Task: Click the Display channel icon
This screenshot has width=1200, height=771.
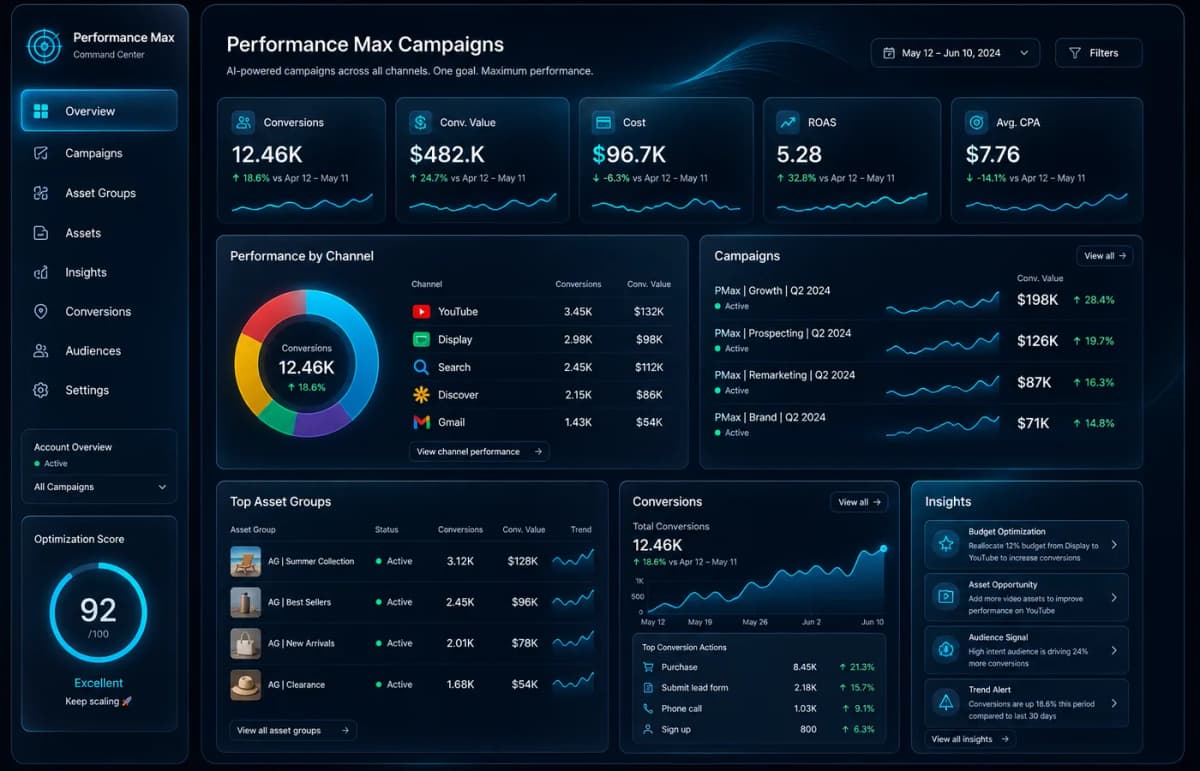Action: click(421, 339)
